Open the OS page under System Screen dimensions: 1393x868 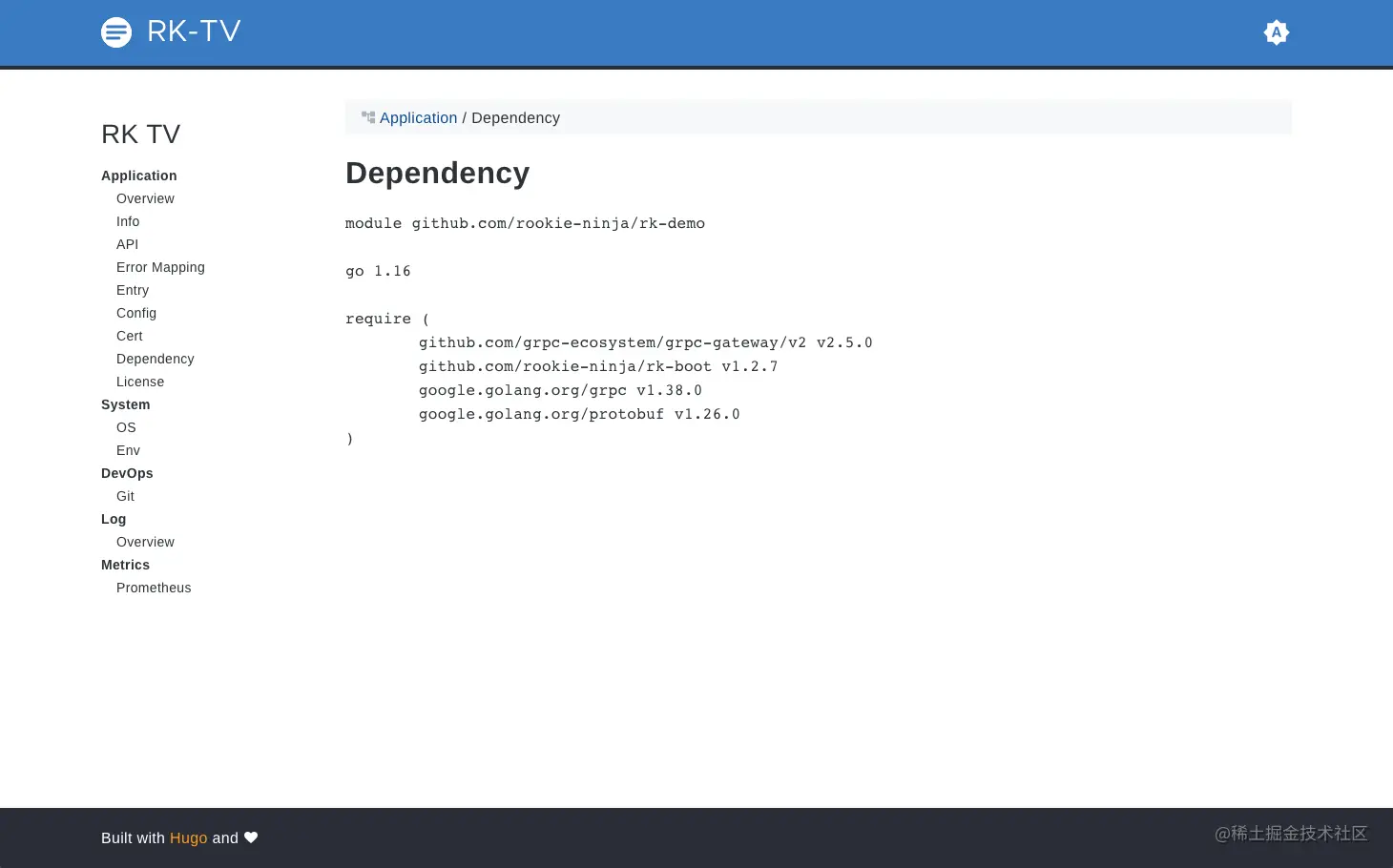pyautogui.click(x=126, y=427)
